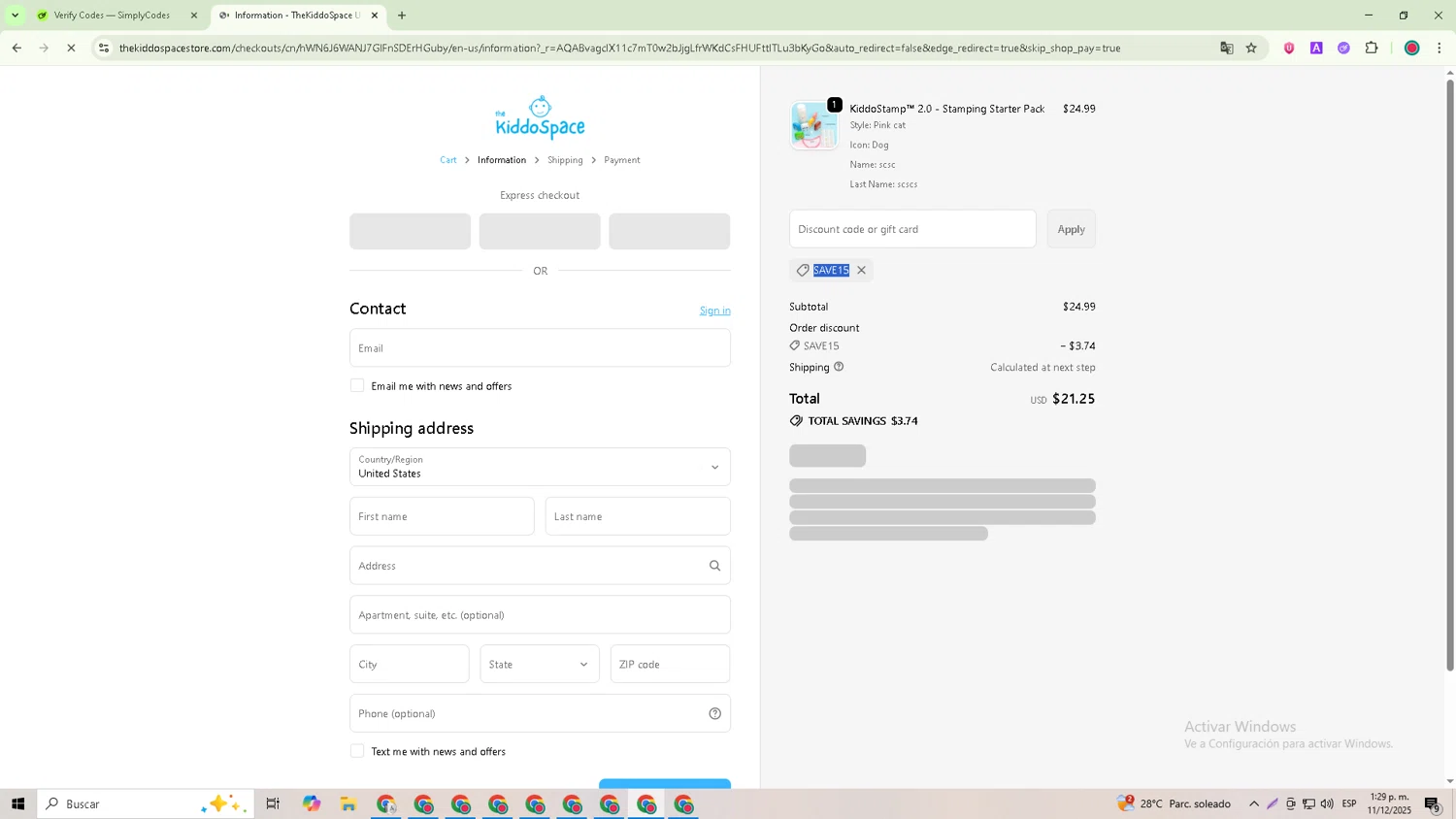Open Chrome's three-dot menu
This screenshot has height=819, width=1456.
click(x=1439, y=48)
